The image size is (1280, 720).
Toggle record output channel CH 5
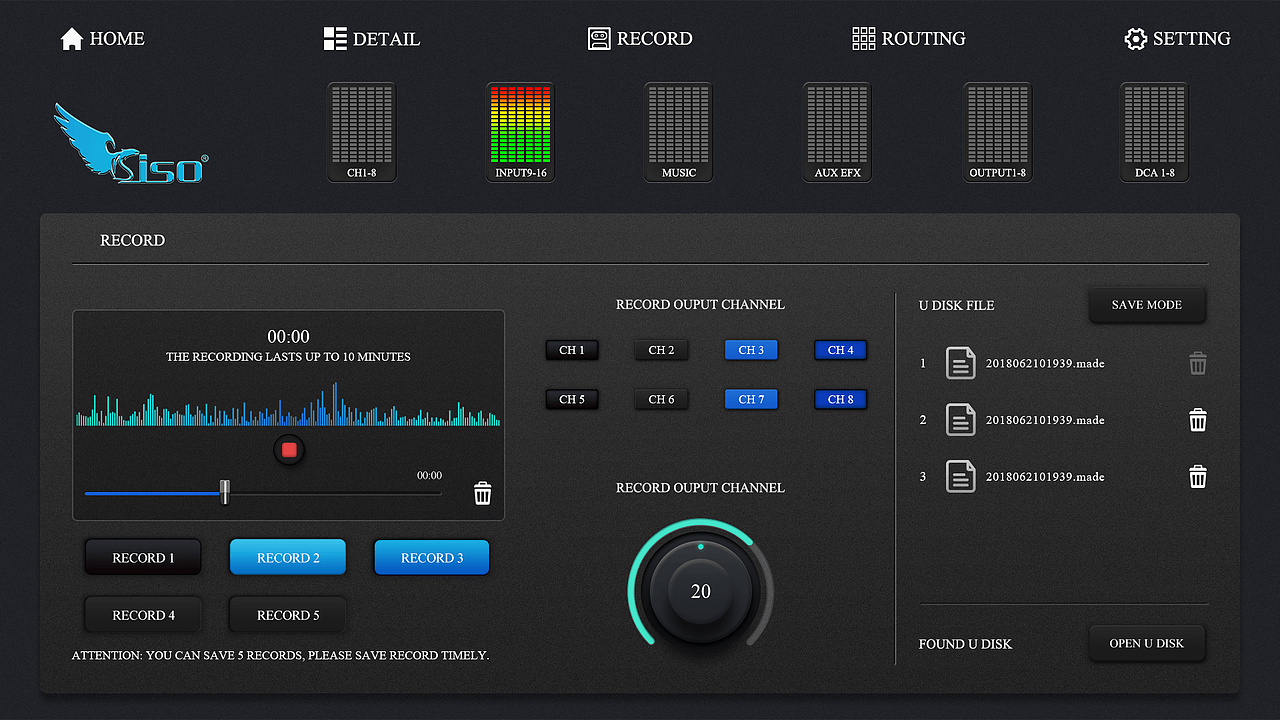pyautogui.click(x=572, y=399)
